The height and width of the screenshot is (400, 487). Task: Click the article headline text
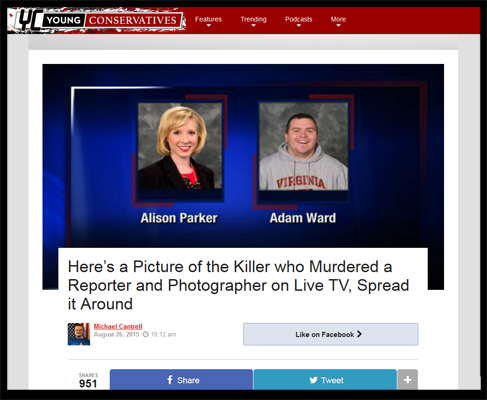point(238,285)
